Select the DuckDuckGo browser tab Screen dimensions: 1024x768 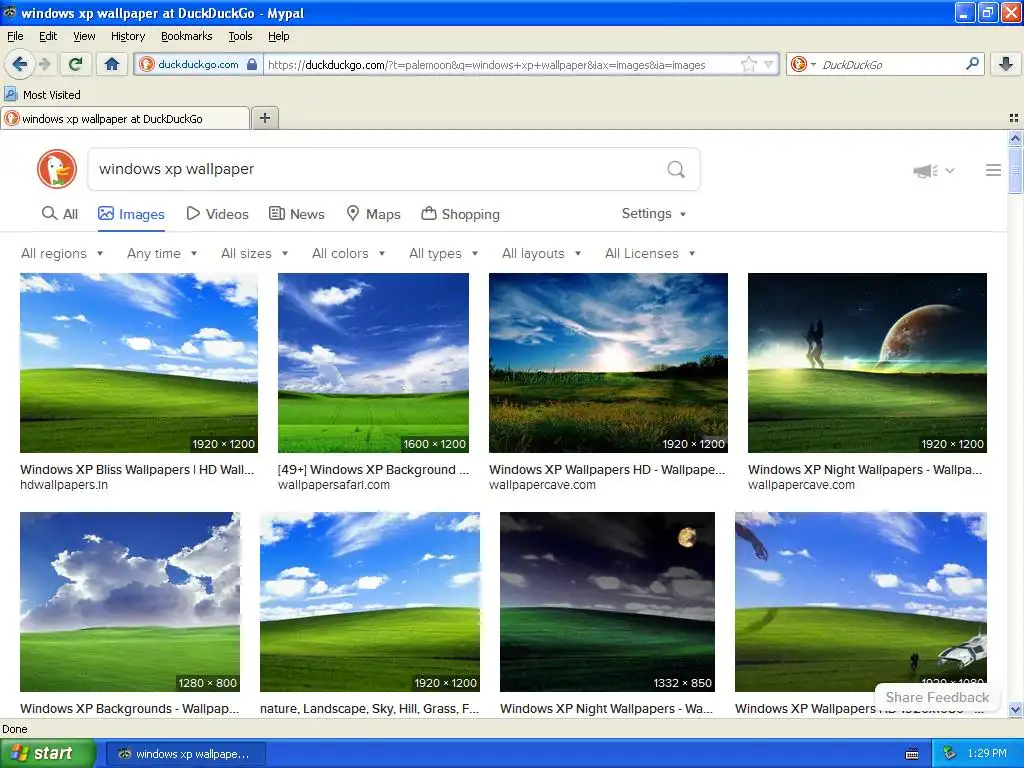pyautogui.click(x=125, y=118)
